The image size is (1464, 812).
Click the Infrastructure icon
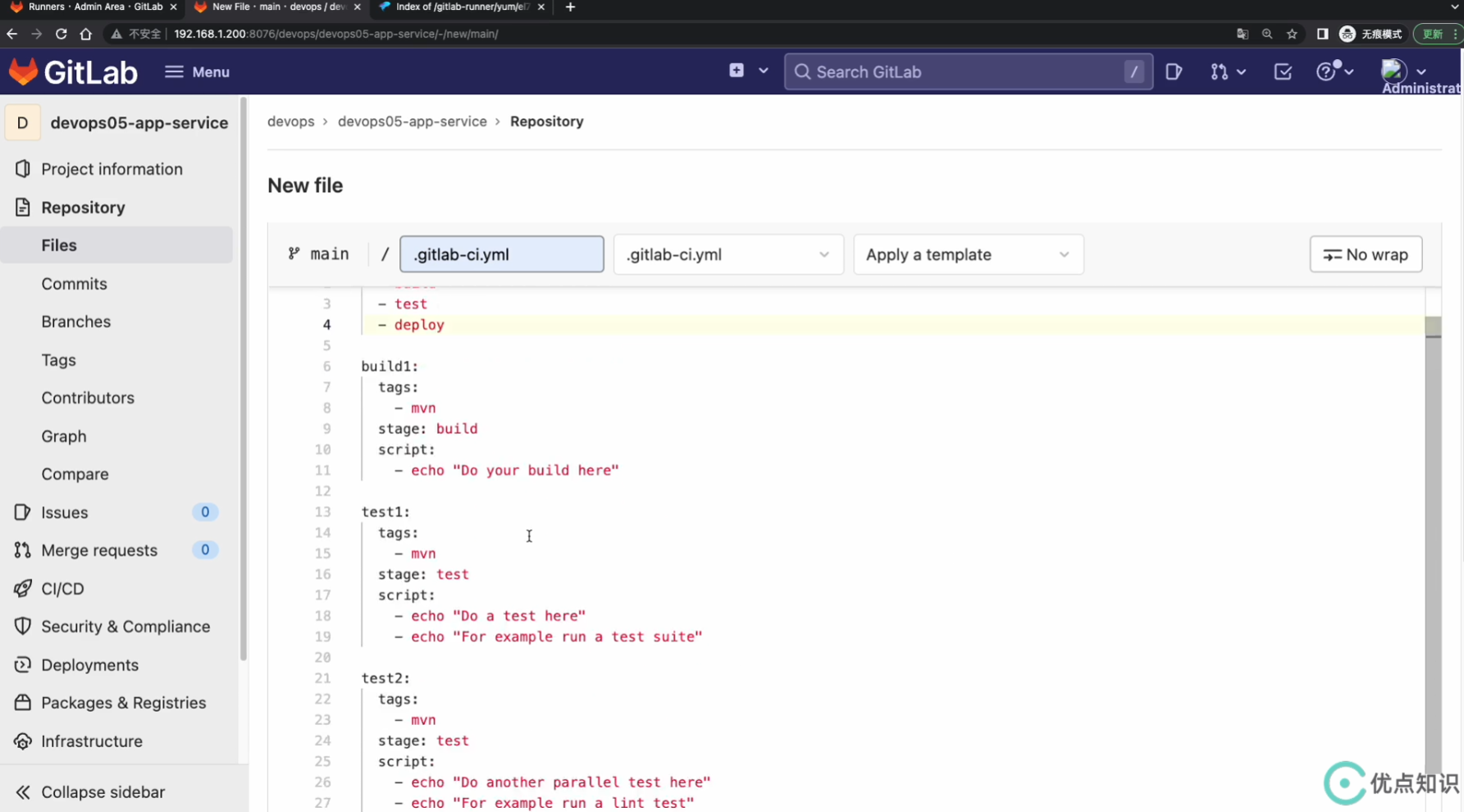pyautogui.click(x=23, y=741)
